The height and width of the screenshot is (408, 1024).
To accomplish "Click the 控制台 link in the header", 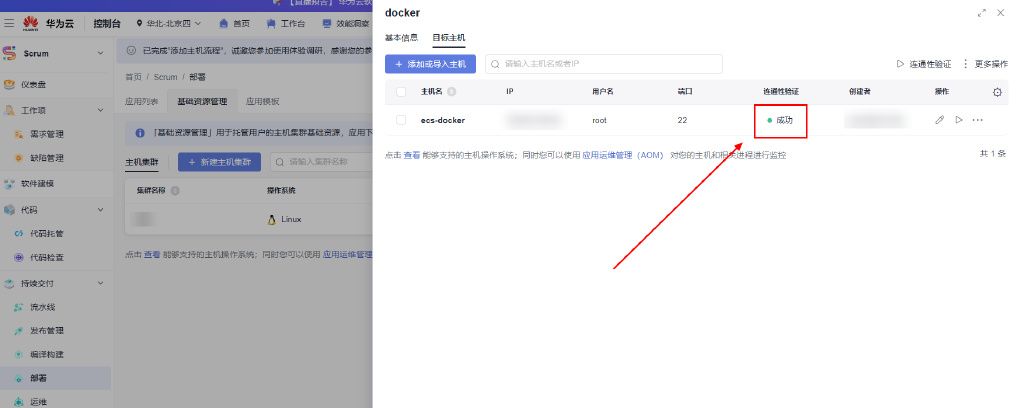I will point(106,24).
